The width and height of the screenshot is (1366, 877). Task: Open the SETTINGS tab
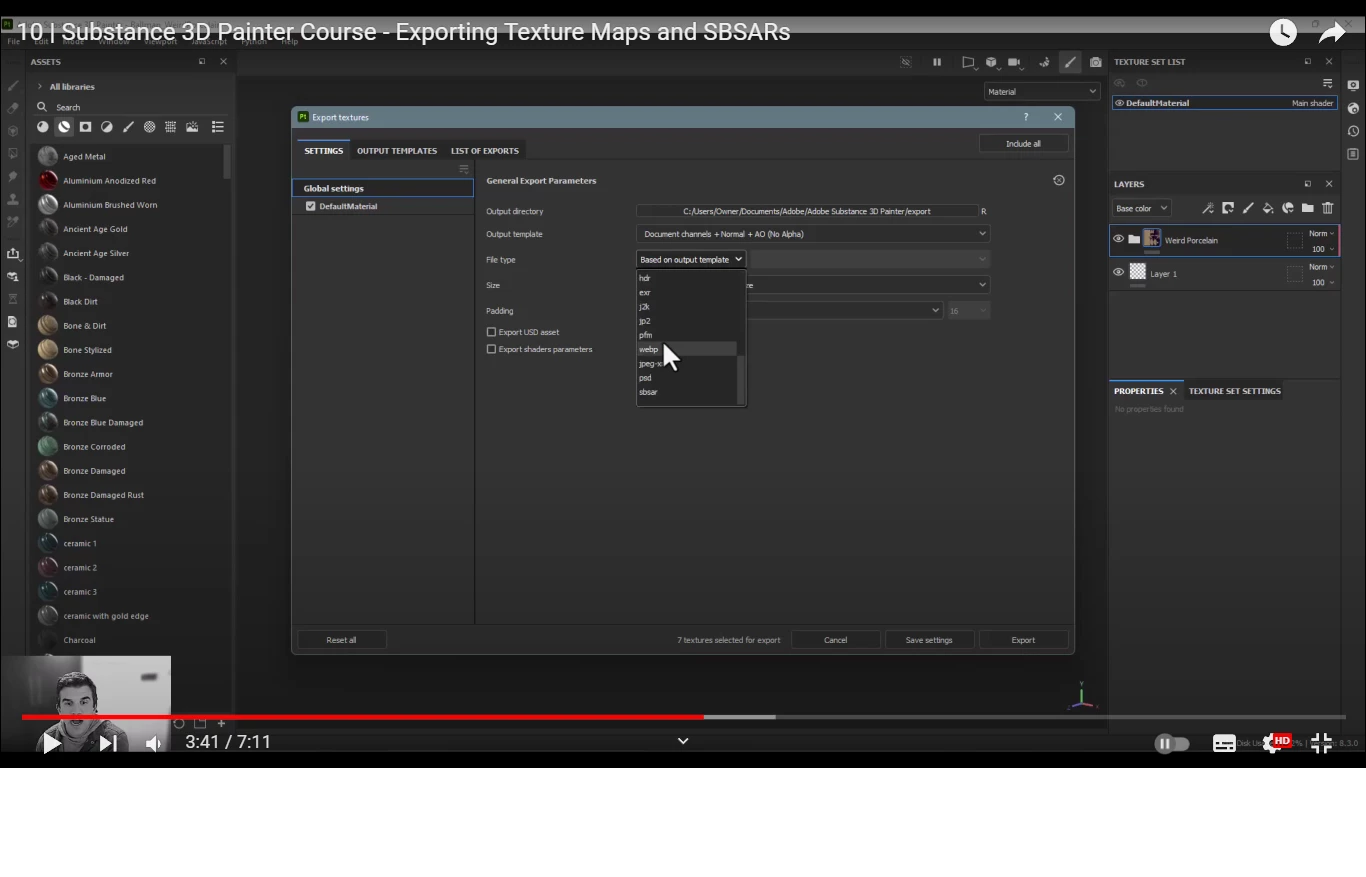[x=324, y=151]
